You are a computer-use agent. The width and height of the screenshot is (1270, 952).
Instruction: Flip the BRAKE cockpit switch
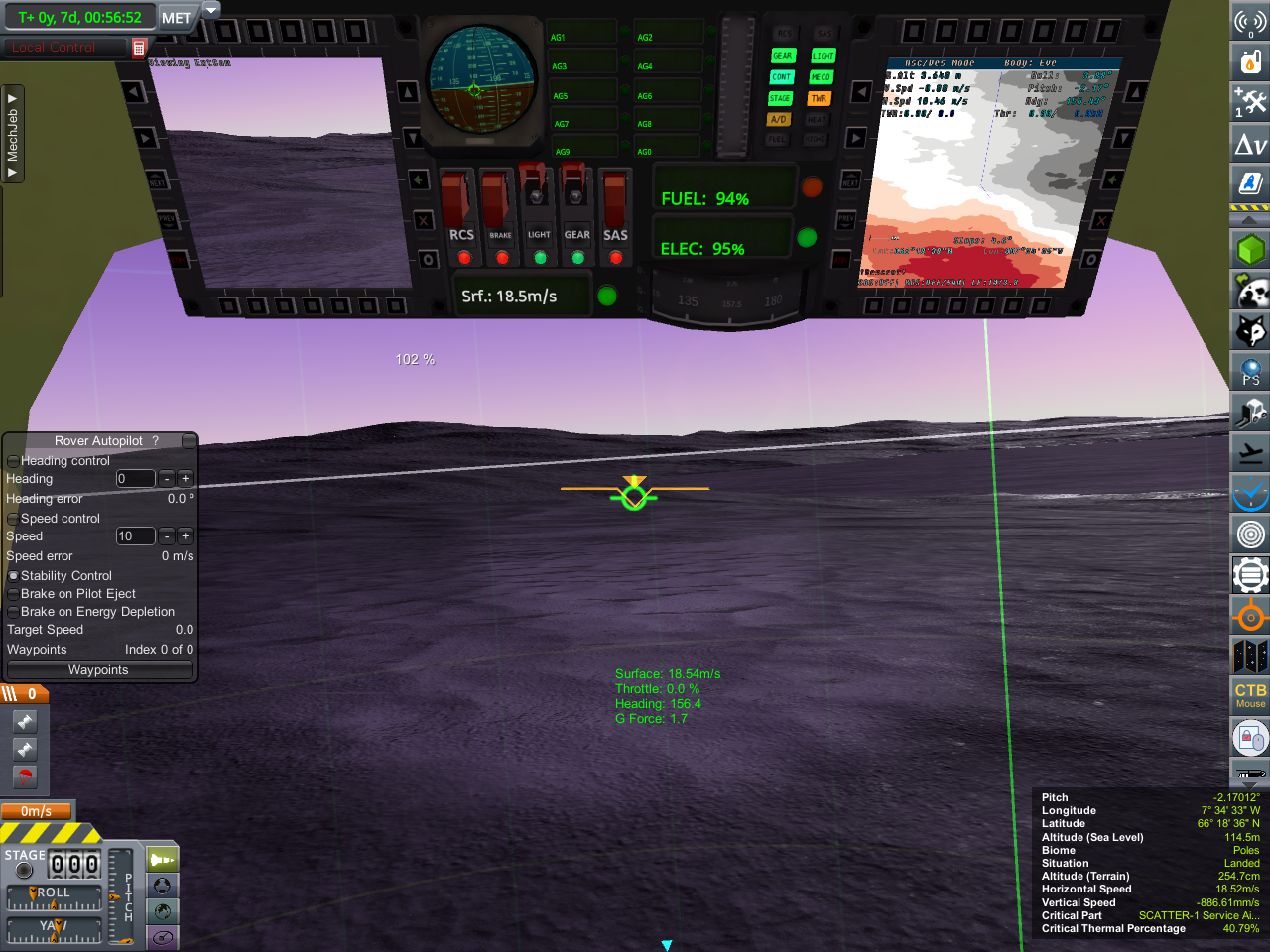point(496,198)
